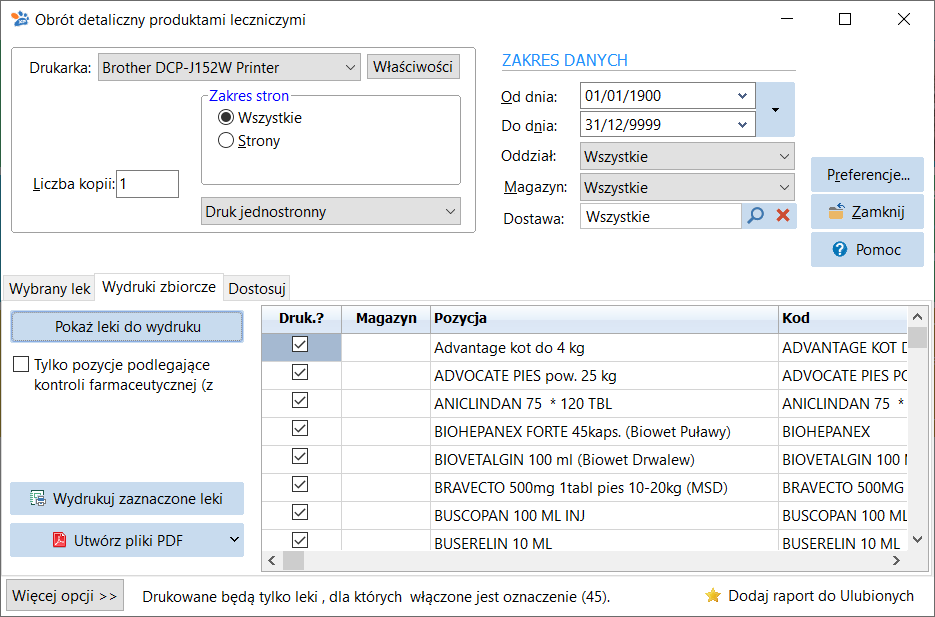Open Pomoc help button
This screenshot has height=617, width=935.
point(868,249)
